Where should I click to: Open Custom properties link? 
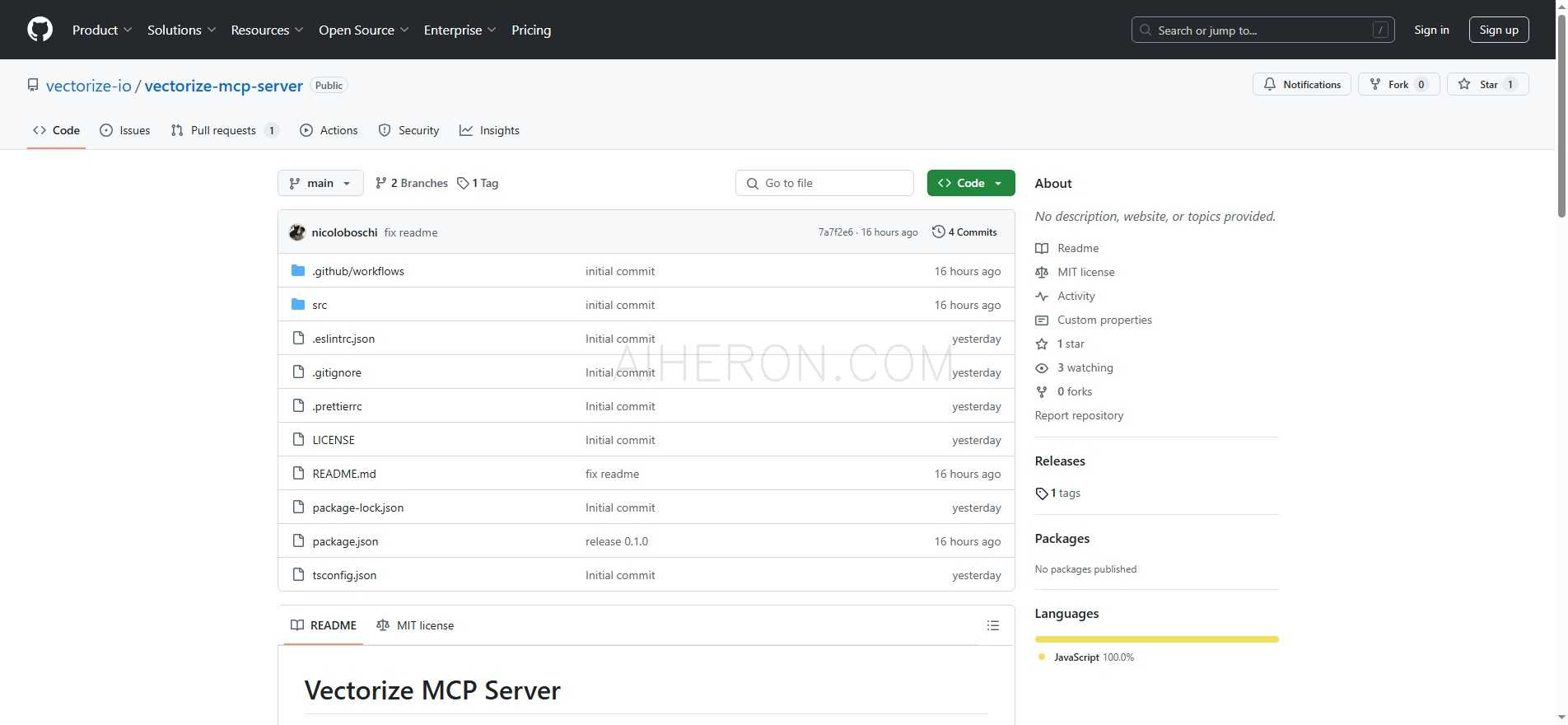(x=1104, y=320)
